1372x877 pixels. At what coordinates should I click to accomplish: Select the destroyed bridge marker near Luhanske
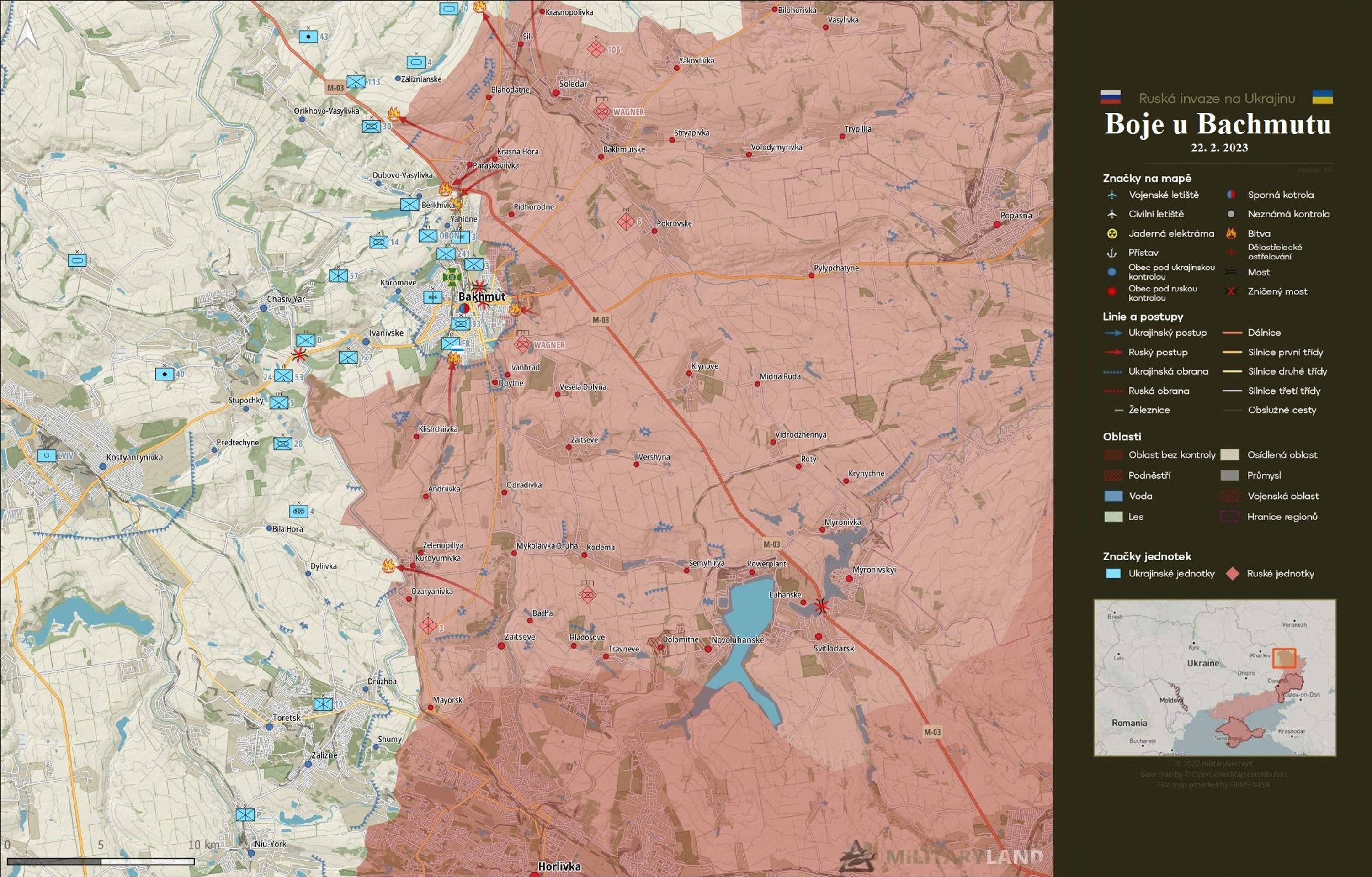(821, 606)
